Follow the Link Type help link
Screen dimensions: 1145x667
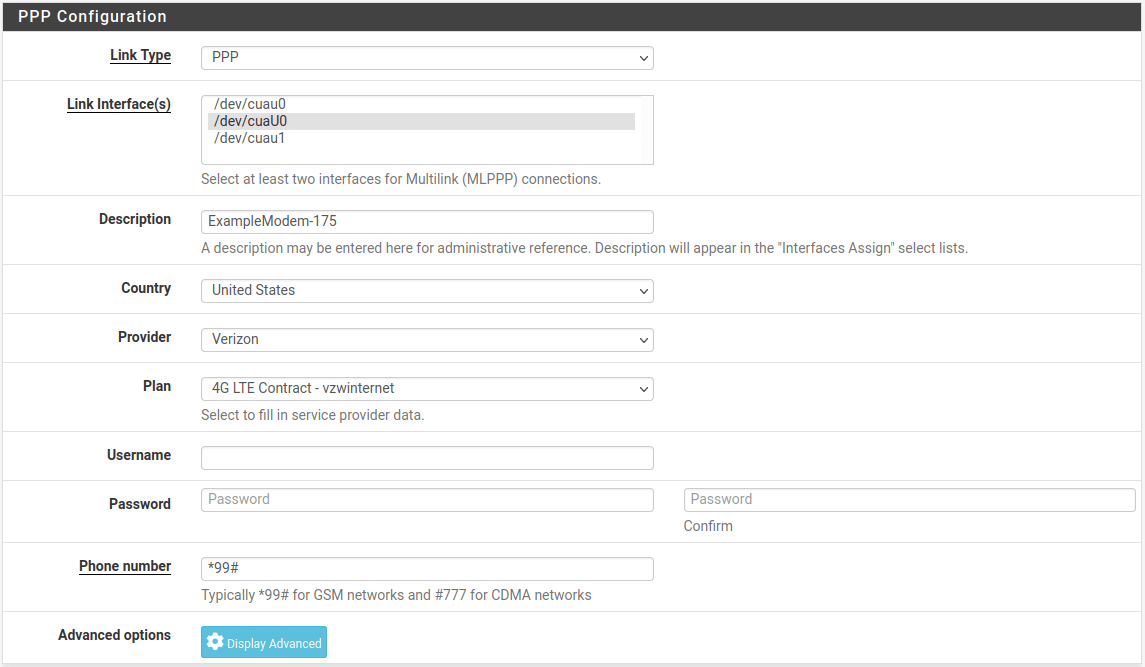coord(140,55)
